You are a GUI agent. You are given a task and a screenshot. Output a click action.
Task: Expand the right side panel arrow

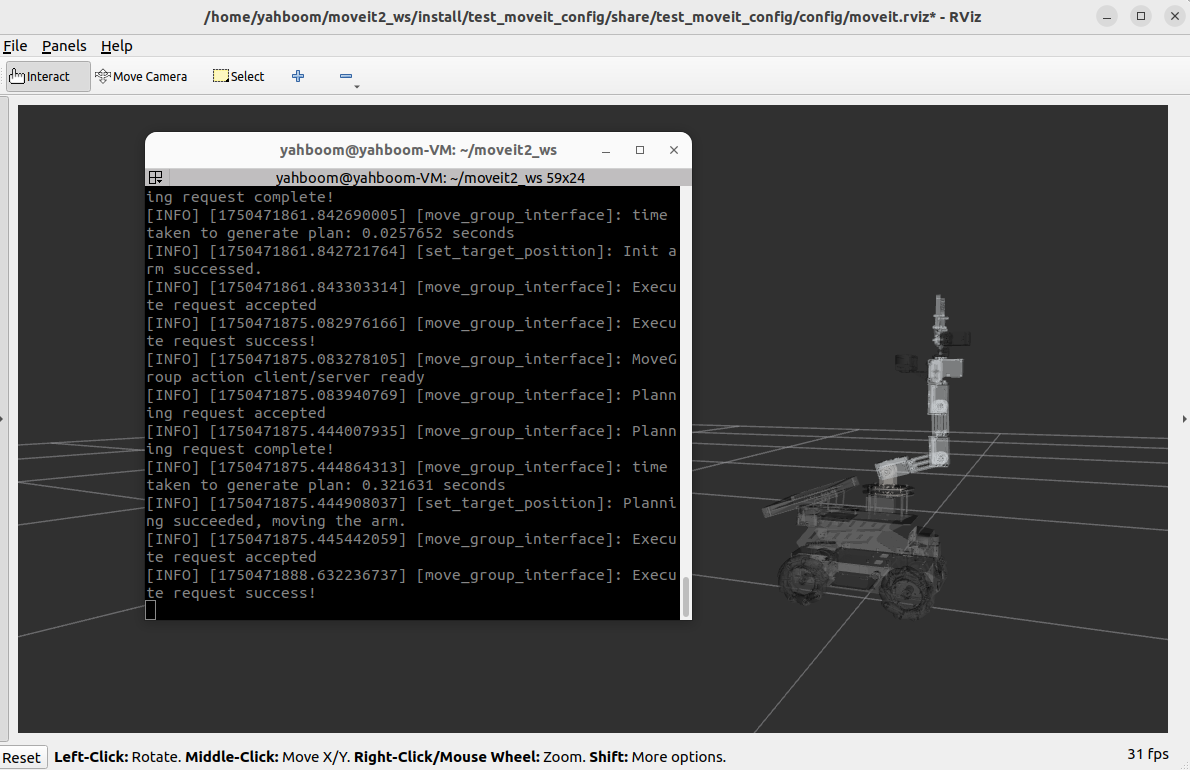[1185, 419]
